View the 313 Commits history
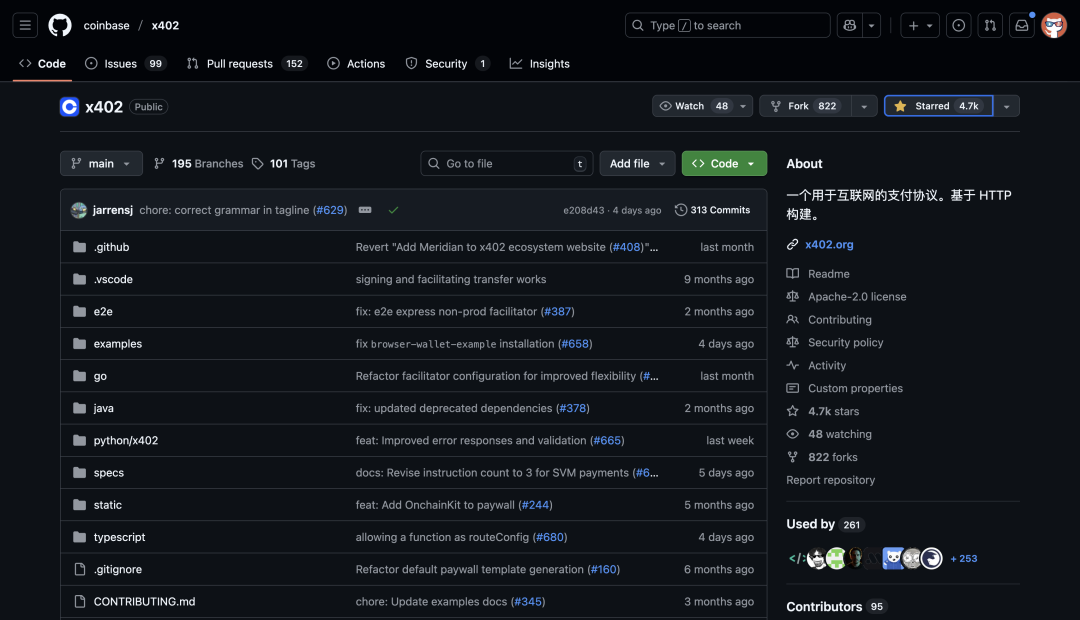Screen dimensions: 1080x620 pyautogui.click(x=712, y=210)
